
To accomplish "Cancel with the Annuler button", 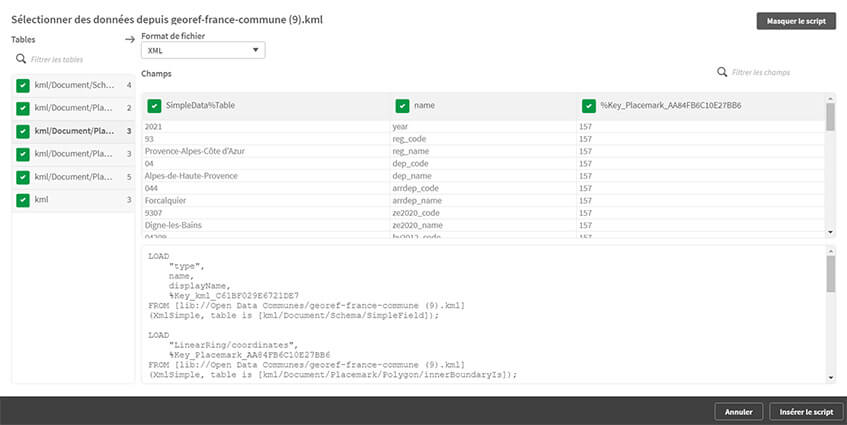I will coord(738,411).
